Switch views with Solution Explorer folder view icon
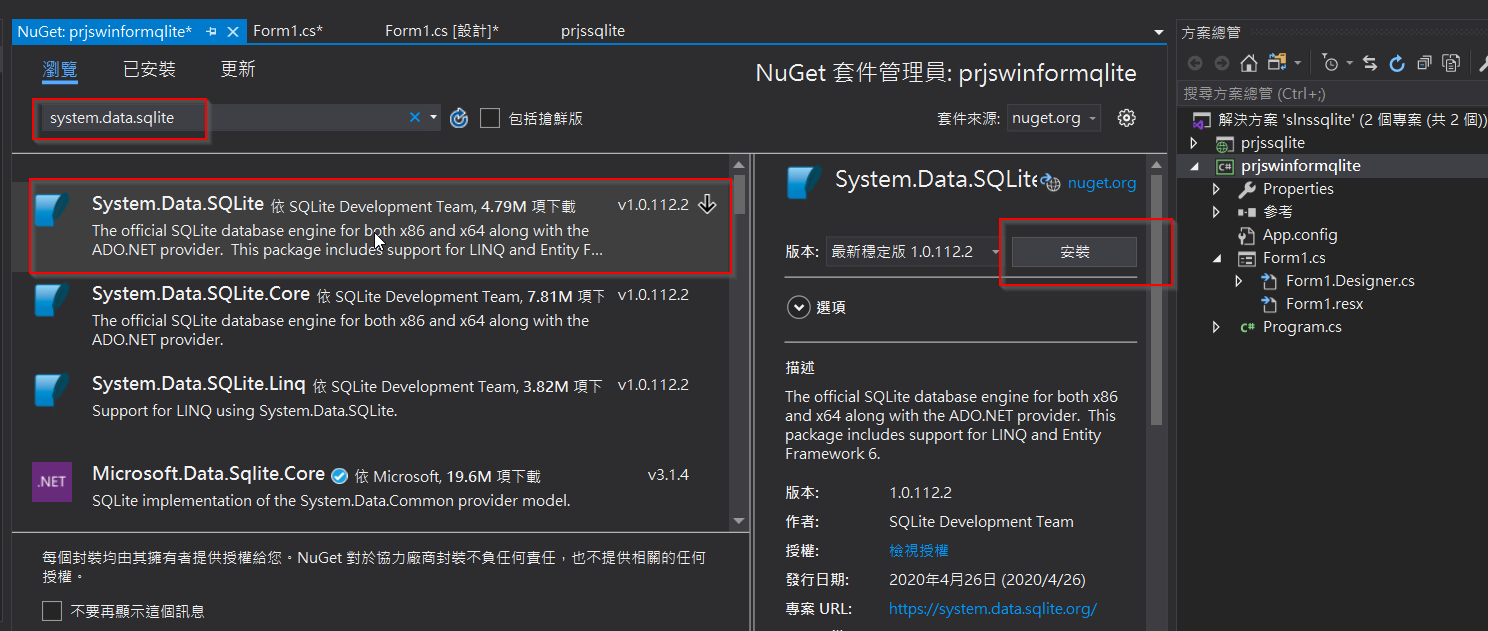Image resolution: width=1488 pixels, height=631 pixels. click(1276, 63)
